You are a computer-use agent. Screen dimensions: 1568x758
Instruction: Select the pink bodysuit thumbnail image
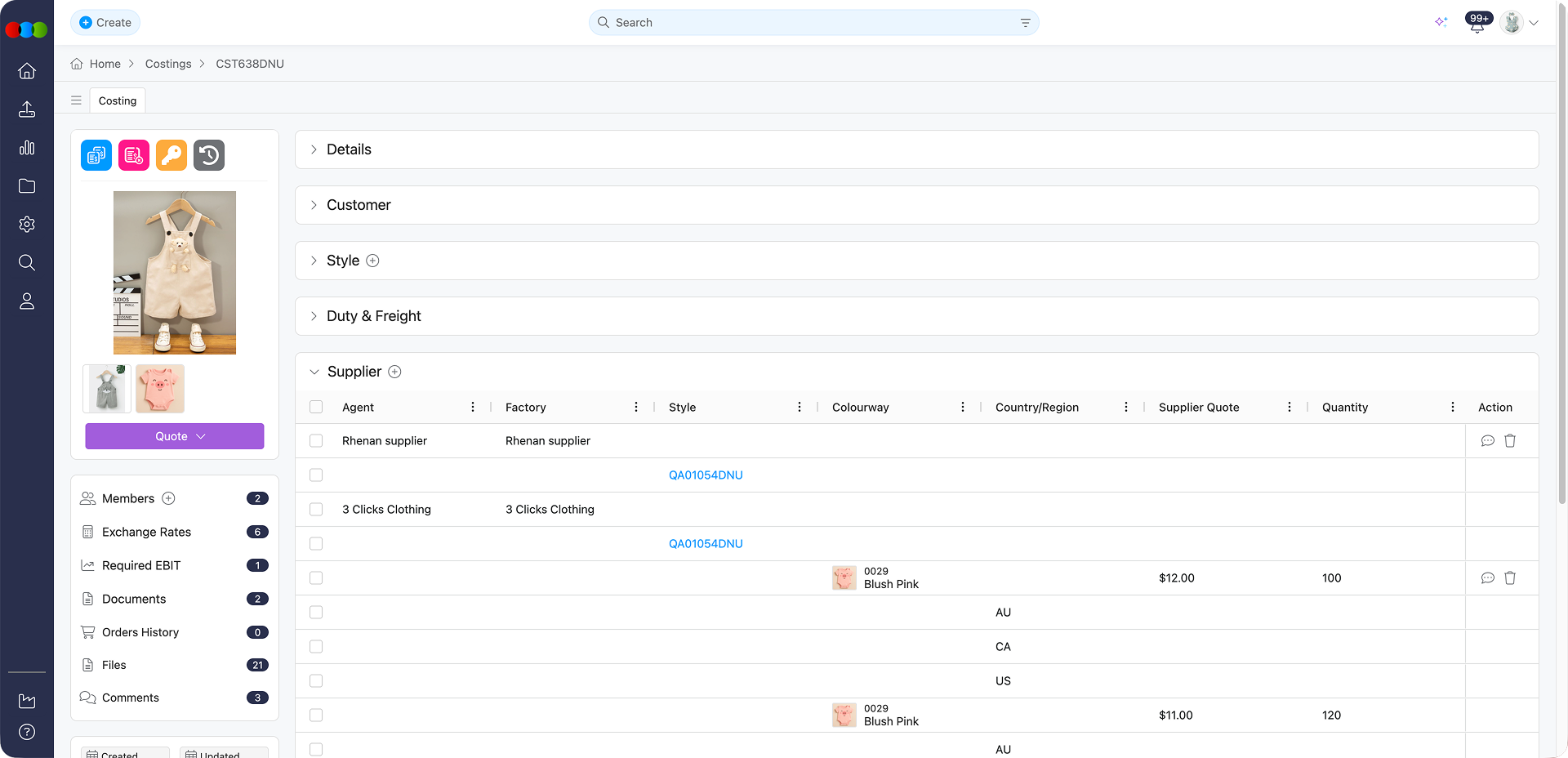click(160, 389)
